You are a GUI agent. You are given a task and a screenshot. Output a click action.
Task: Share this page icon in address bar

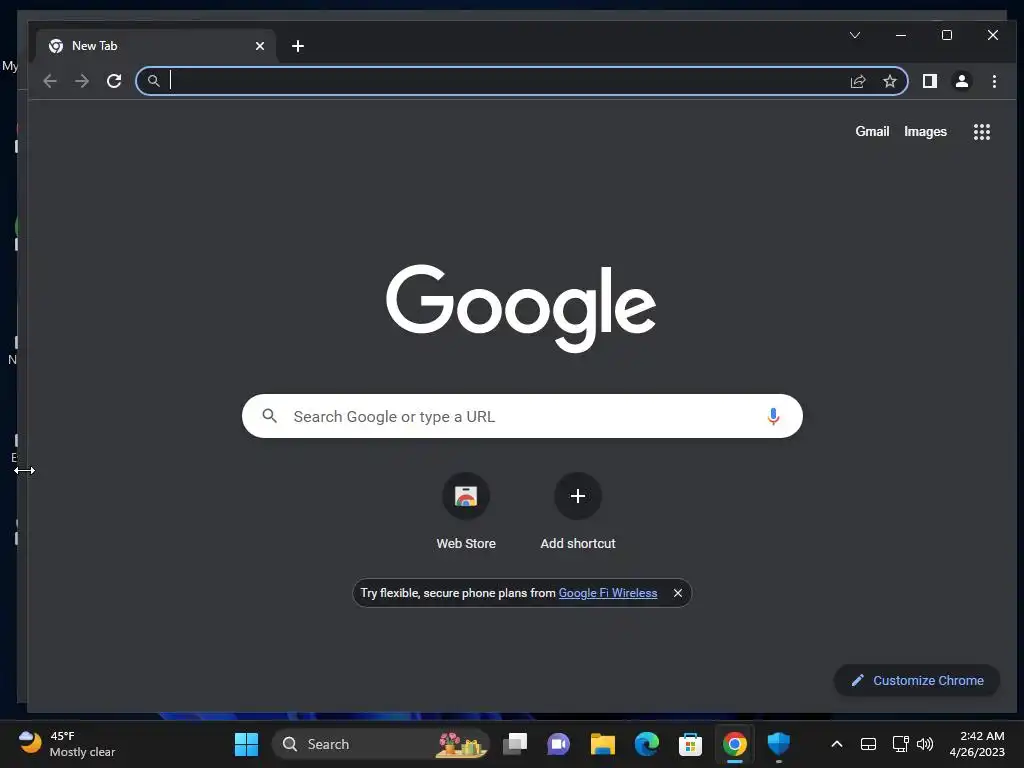coord(857,81)
